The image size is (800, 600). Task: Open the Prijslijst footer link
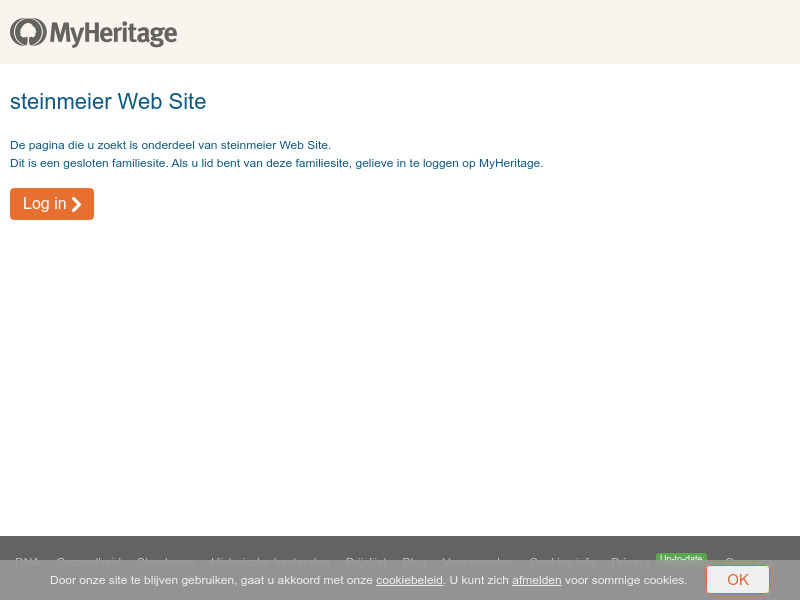click(366, 562)
